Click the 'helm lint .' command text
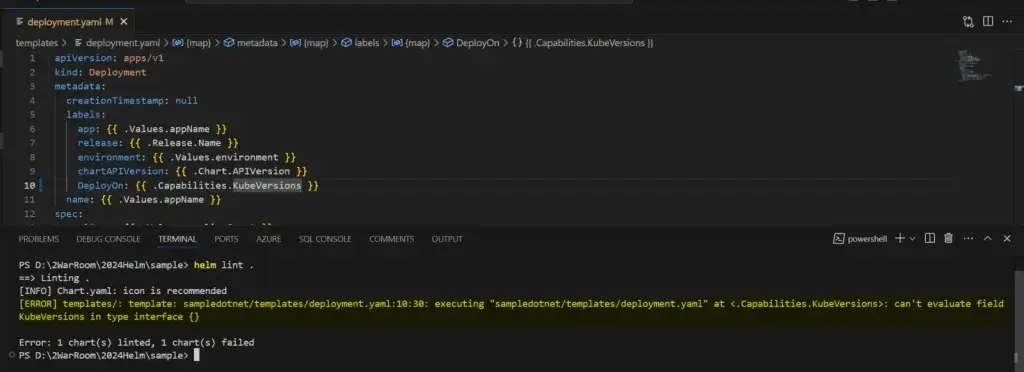The height and width of the screenshot is (372, 1024). (x=224, y=266)
